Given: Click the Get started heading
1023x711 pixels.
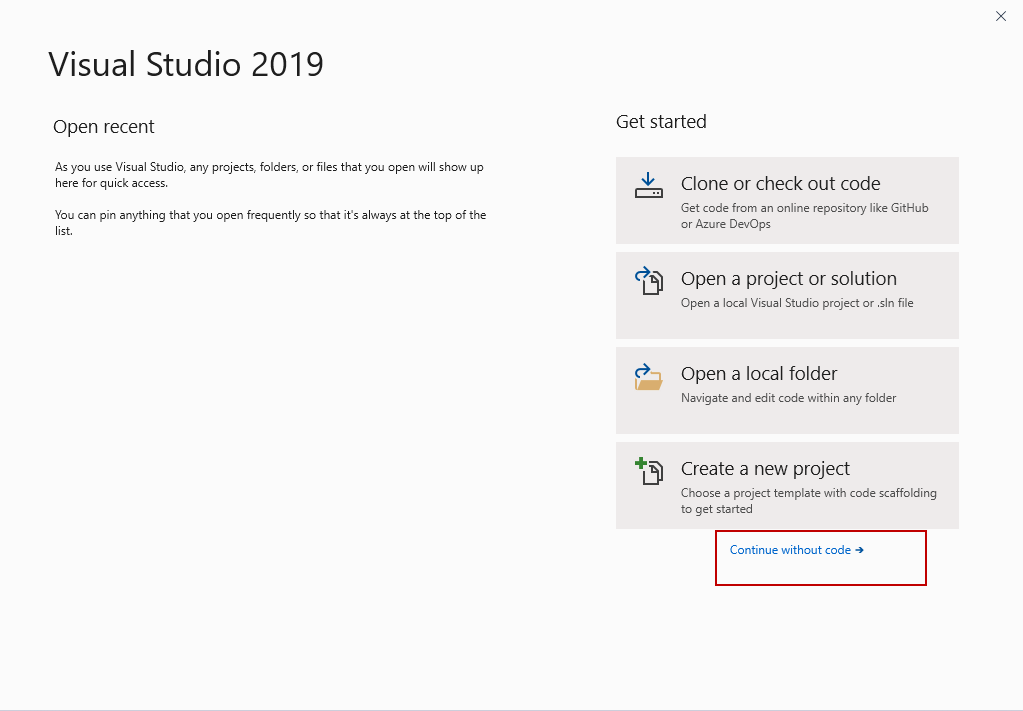Looking at the screenshot, I should (661, 122).
